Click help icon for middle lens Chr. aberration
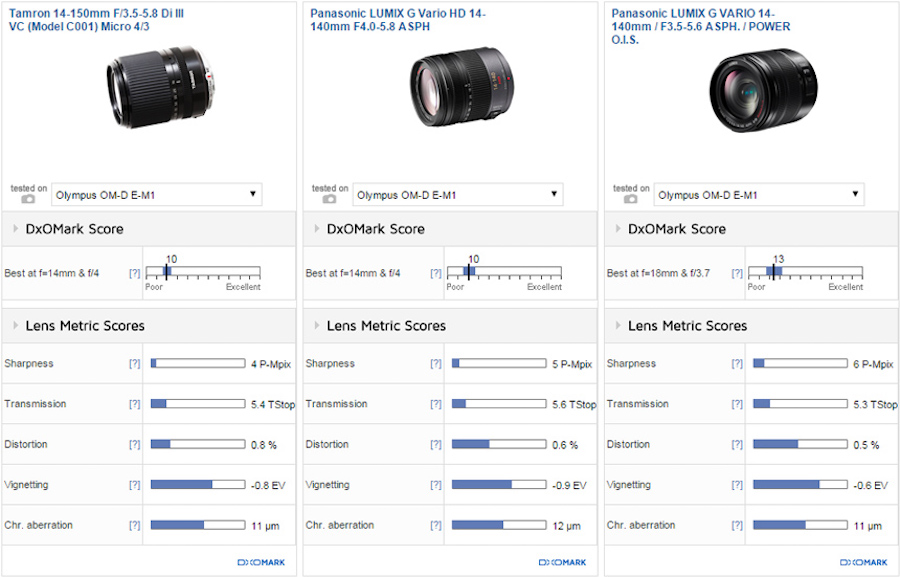Screen dimensions: 900x577 coord(435,525)
